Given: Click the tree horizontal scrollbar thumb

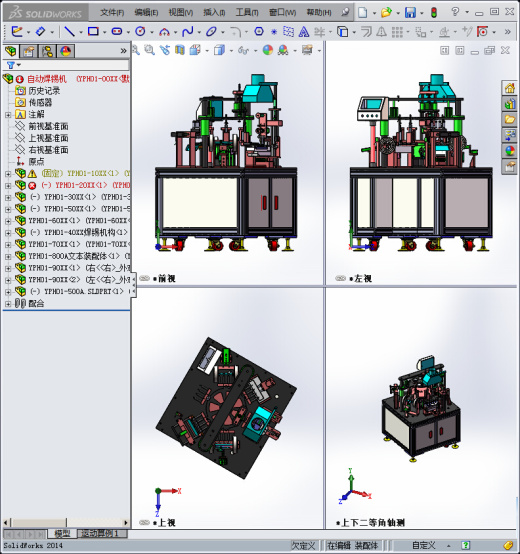Looking at the screenshot, I should coord(40,522).
